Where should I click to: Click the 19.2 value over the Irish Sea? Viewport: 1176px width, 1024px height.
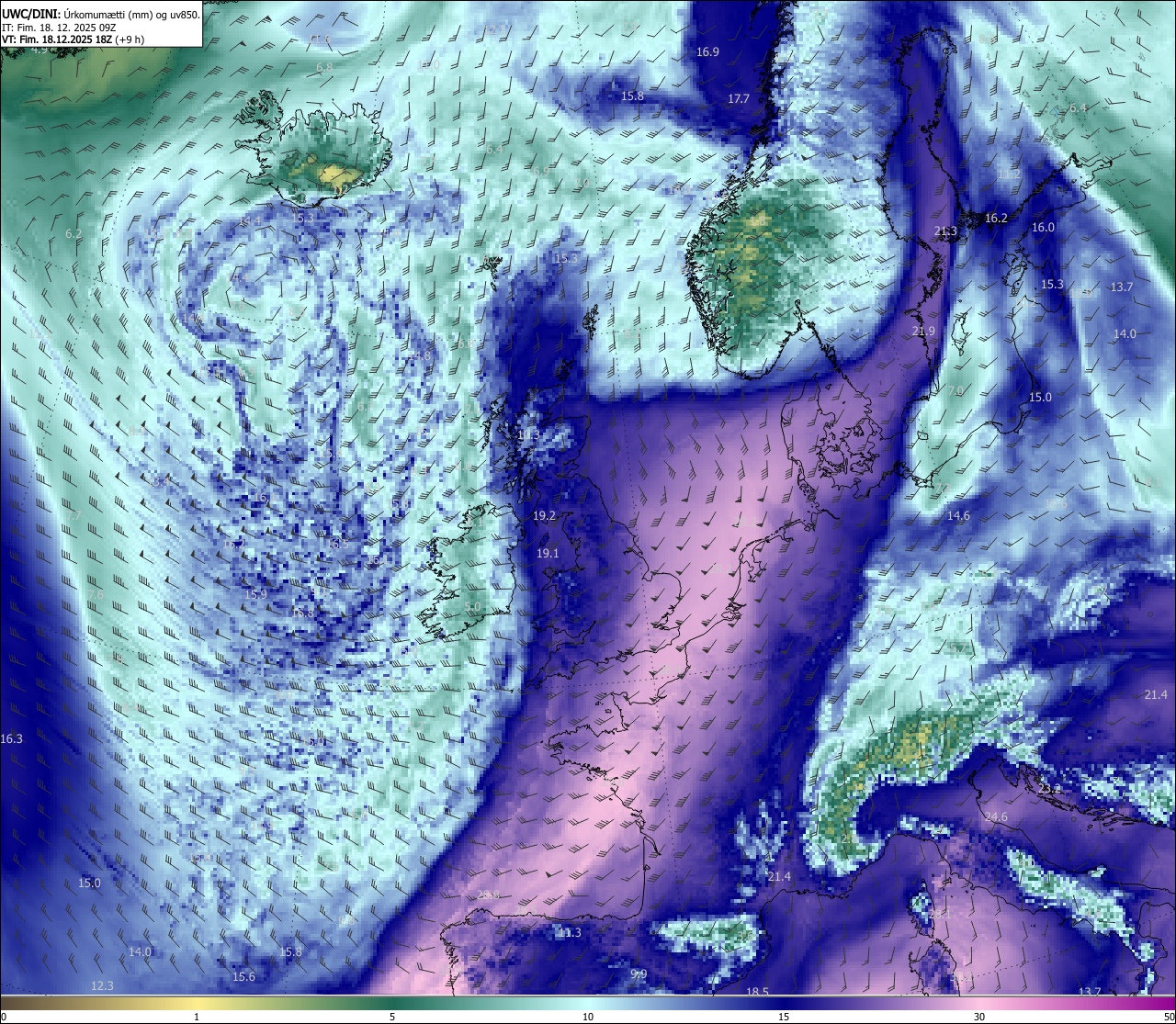tap(544, 516)
